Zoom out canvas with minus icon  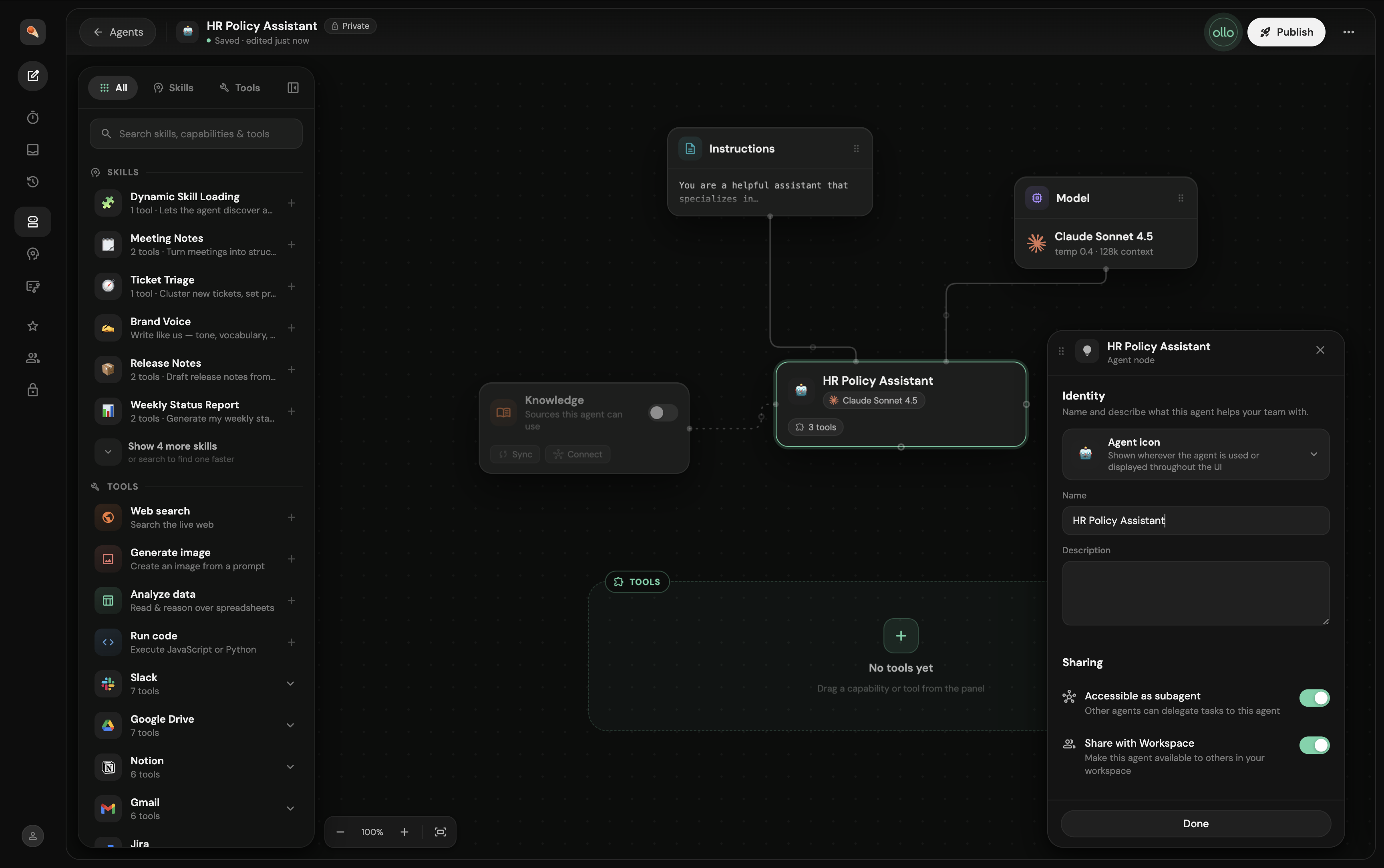click(340, 832)
